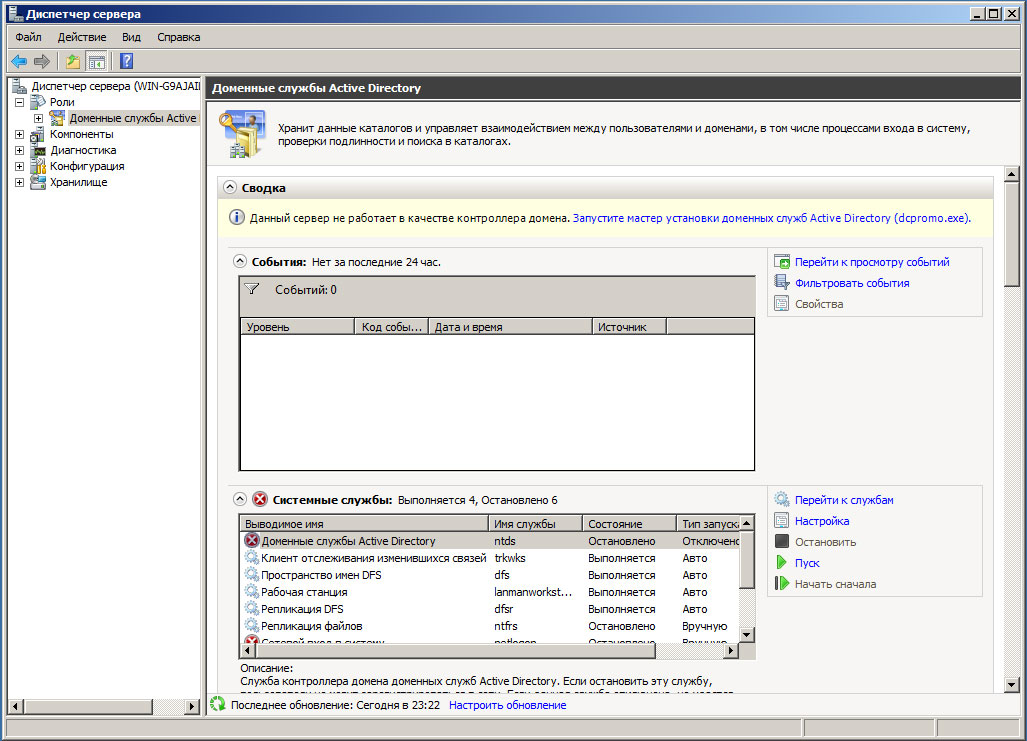
Task: Collapse the Сводка section
Action: pyautogui.click(x=230, y=187)
